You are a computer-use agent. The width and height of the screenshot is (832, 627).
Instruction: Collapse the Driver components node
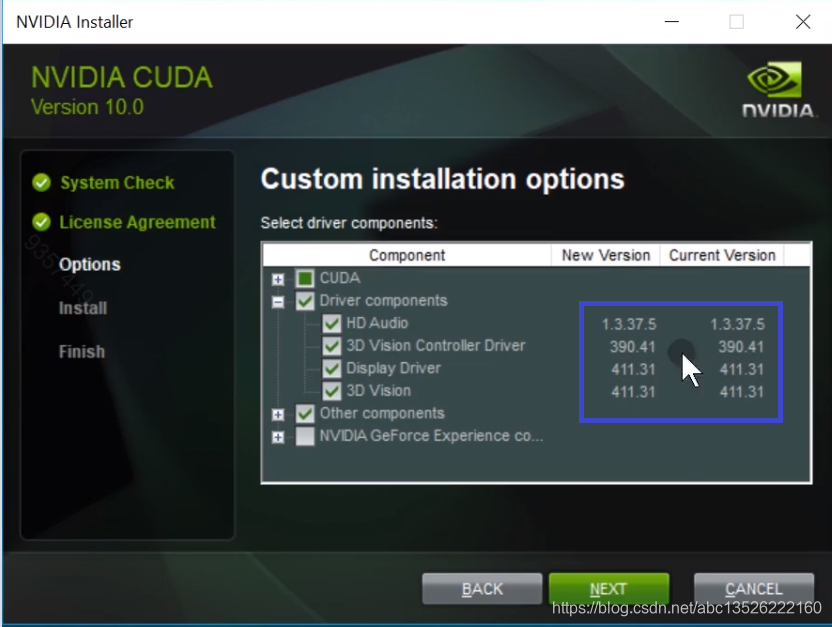coord(278,302)
